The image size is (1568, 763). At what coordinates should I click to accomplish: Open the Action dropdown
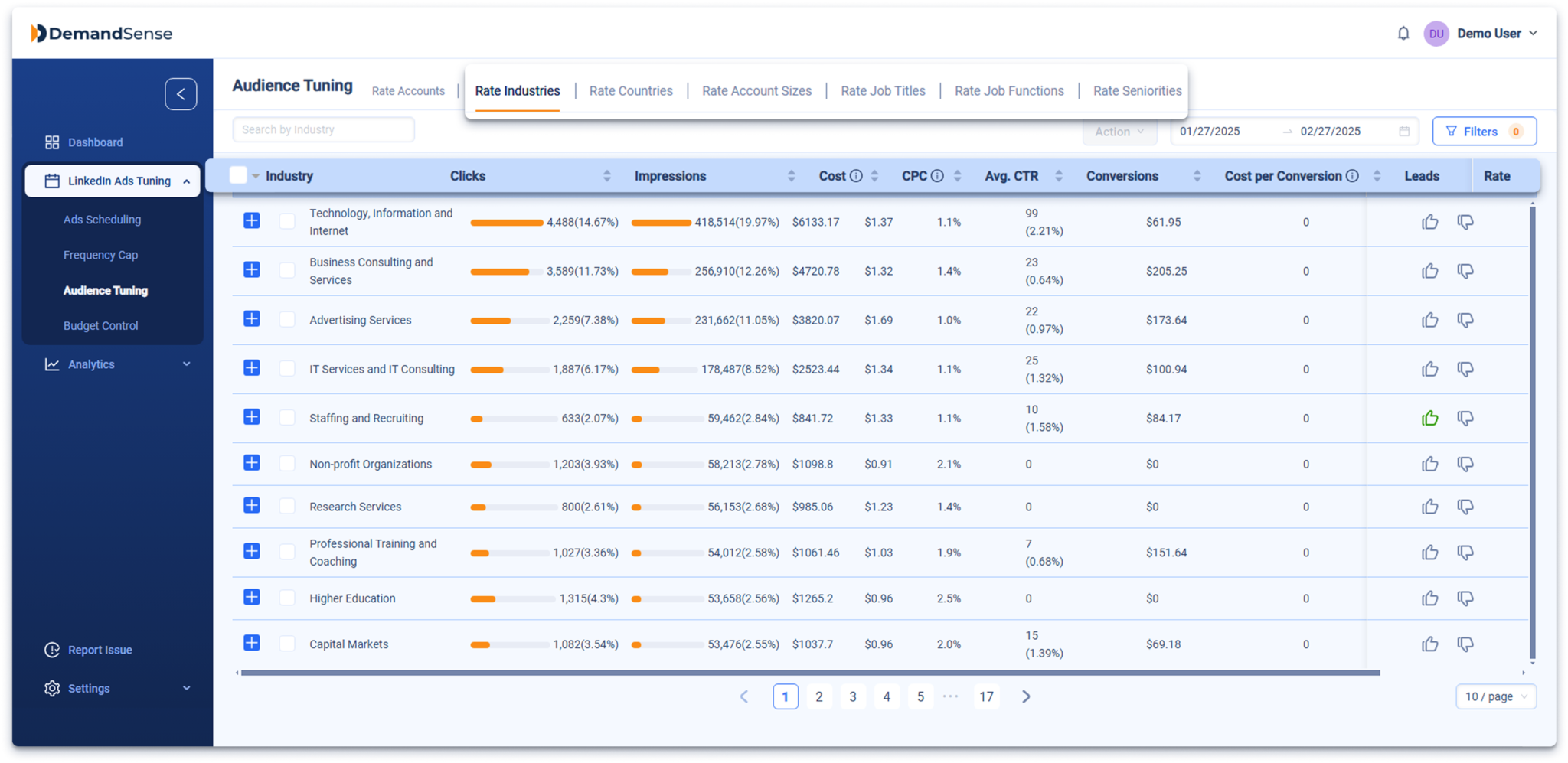coord(1119,131)
